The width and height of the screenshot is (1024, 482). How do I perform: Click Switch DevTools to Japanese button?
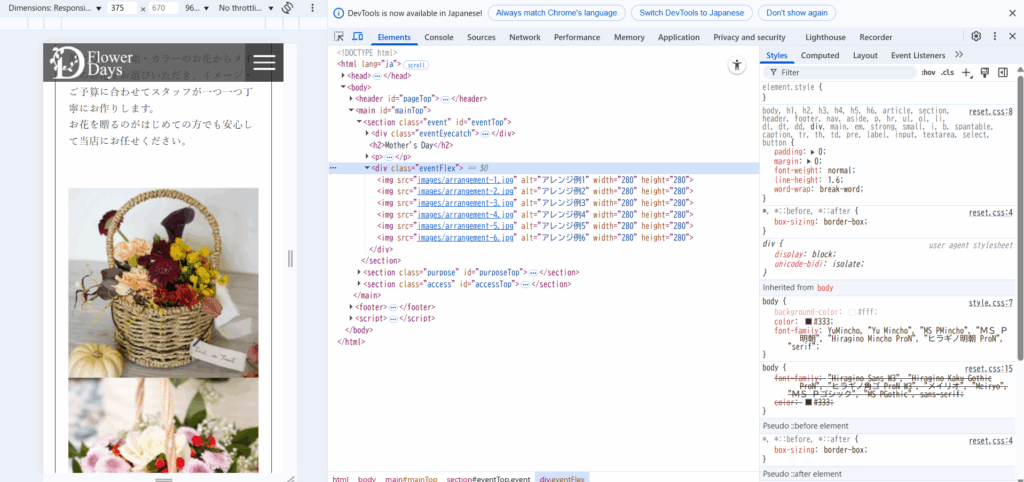click(692, 13)
